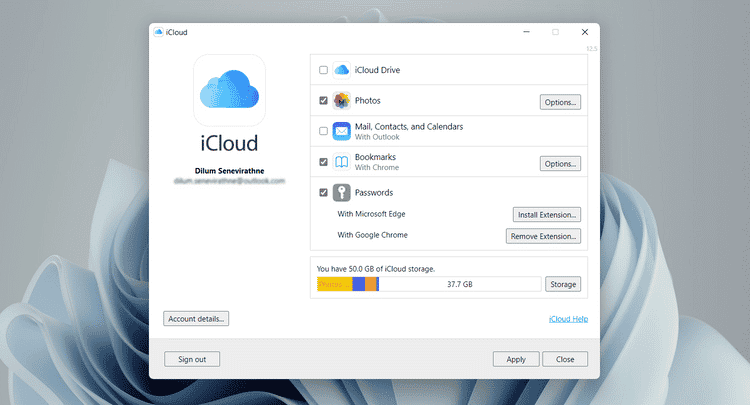Screen dimensions: 750x405
Task: Click the With Chrome subtitle
Action: pyautogui.click(x=376, y=168)
